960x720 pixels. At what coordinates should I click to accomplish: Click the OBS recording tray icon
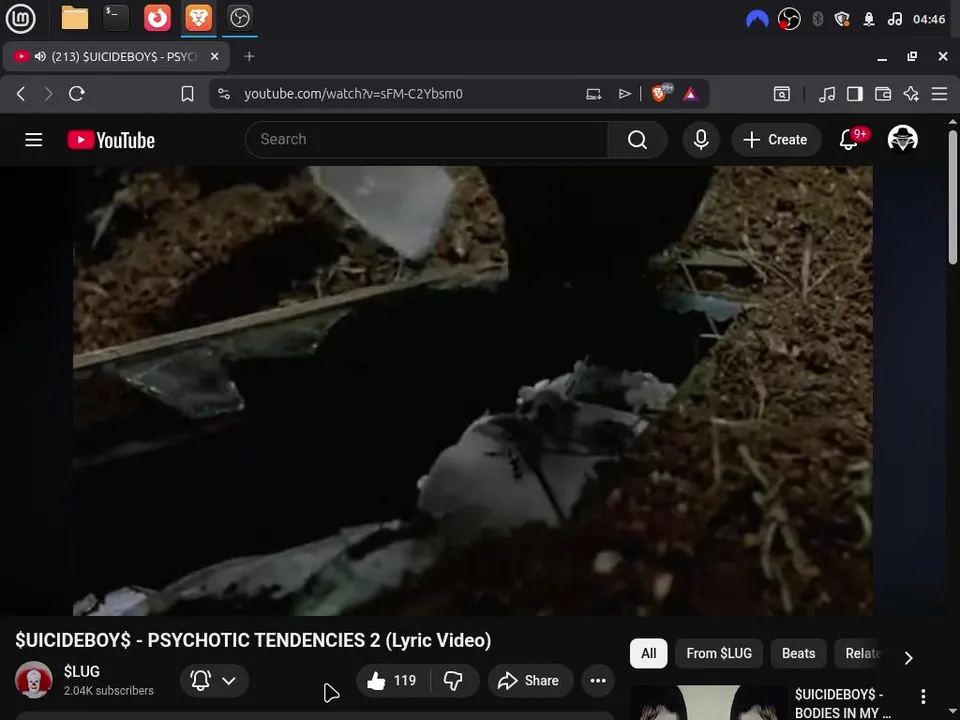click(x=789, y=19)
